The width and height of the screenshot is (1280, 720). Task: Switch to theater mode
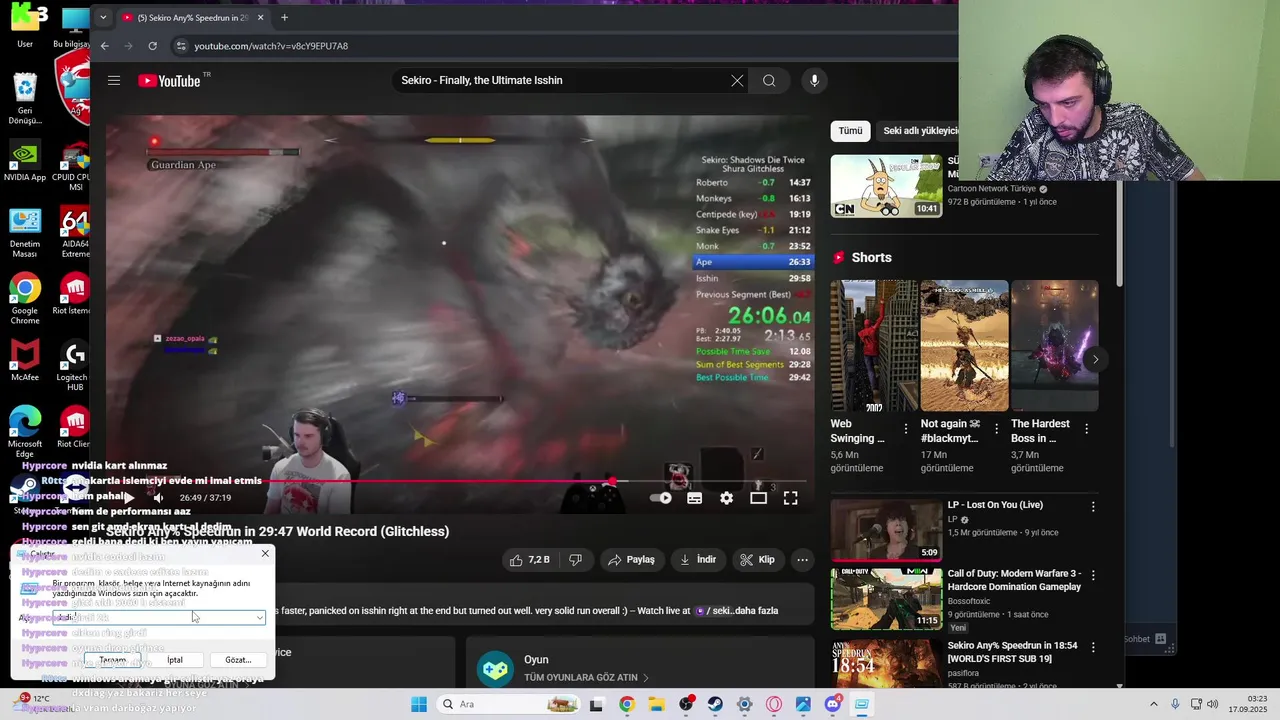(758, 498)
